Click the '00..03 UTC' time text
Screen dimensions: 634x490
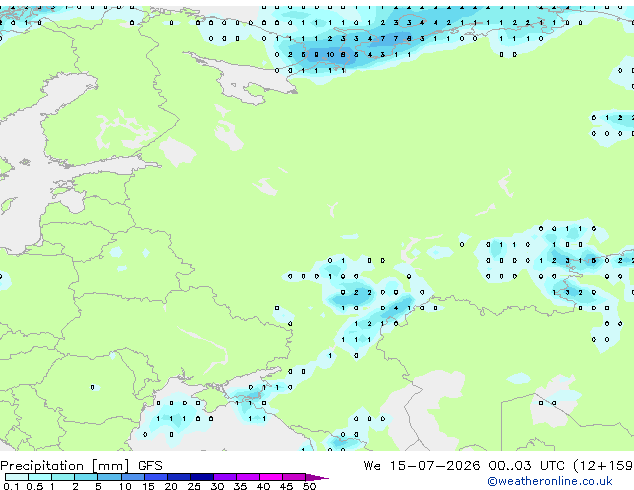coord(526,465)
